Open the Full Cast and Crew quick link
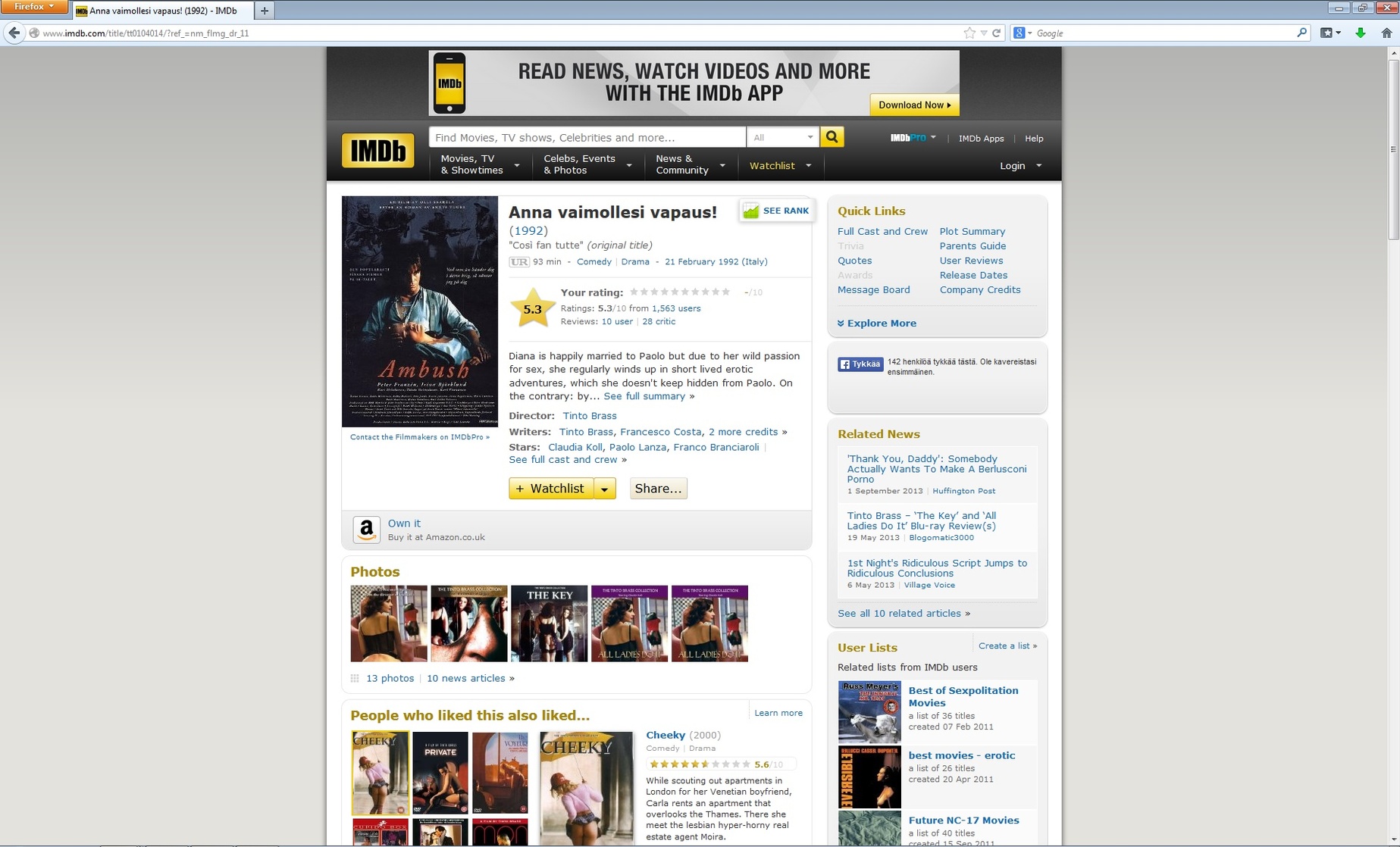 click(882, 231)
